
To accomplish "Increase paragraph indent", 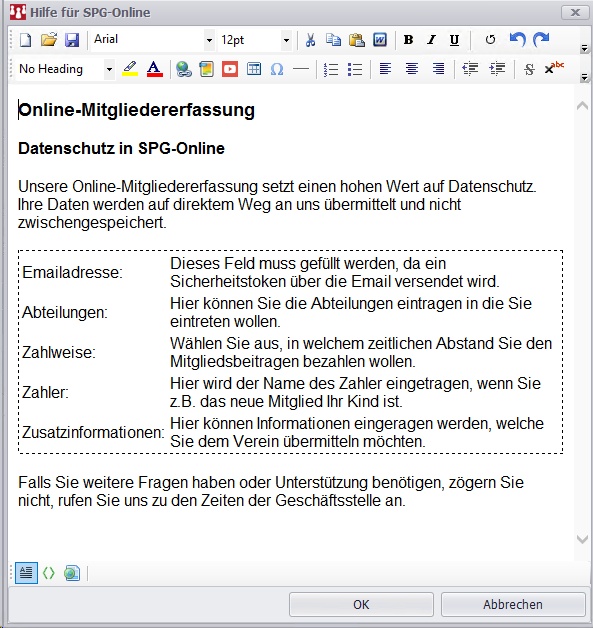I will point(497,69).
